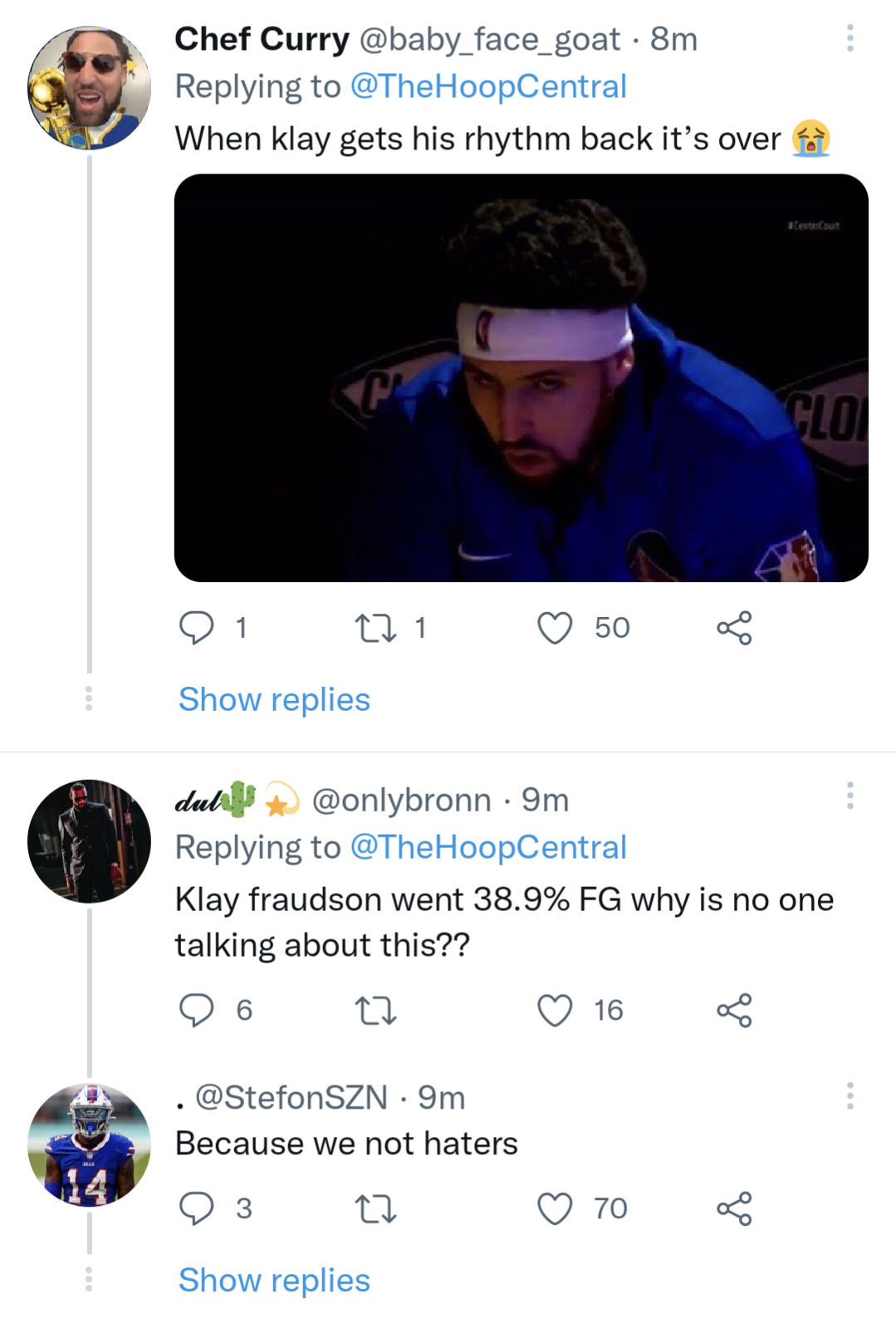896x1323 pixels.
Task: Open @TheHoopCentral from the first reply
Action: [x=488, y=86]
